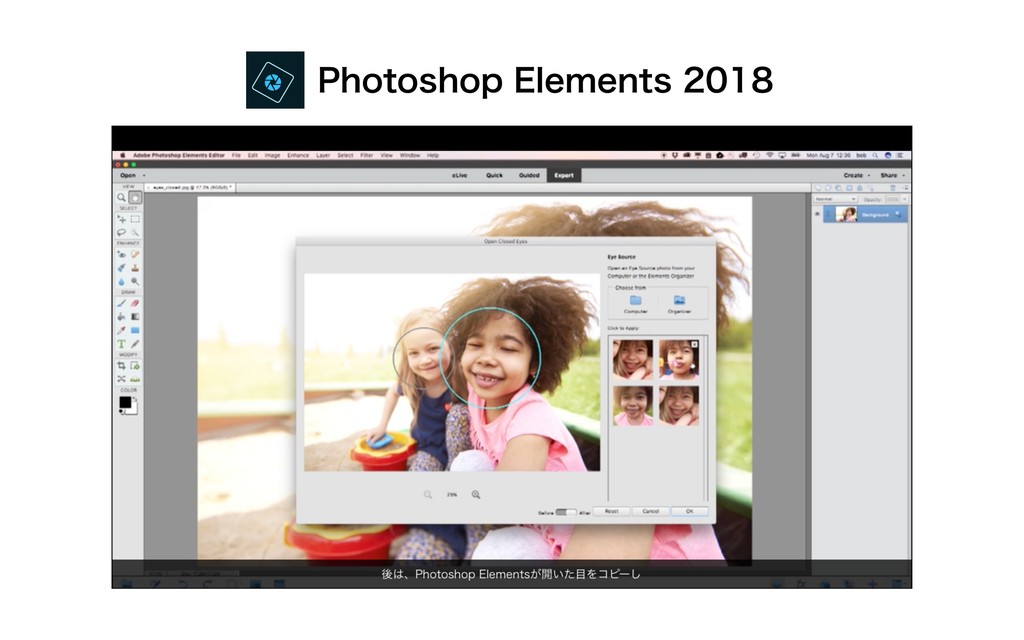The height and width of the screenshot is (640, 1024).
Task: Select the Eraser tool
Action: coord(135,303)
